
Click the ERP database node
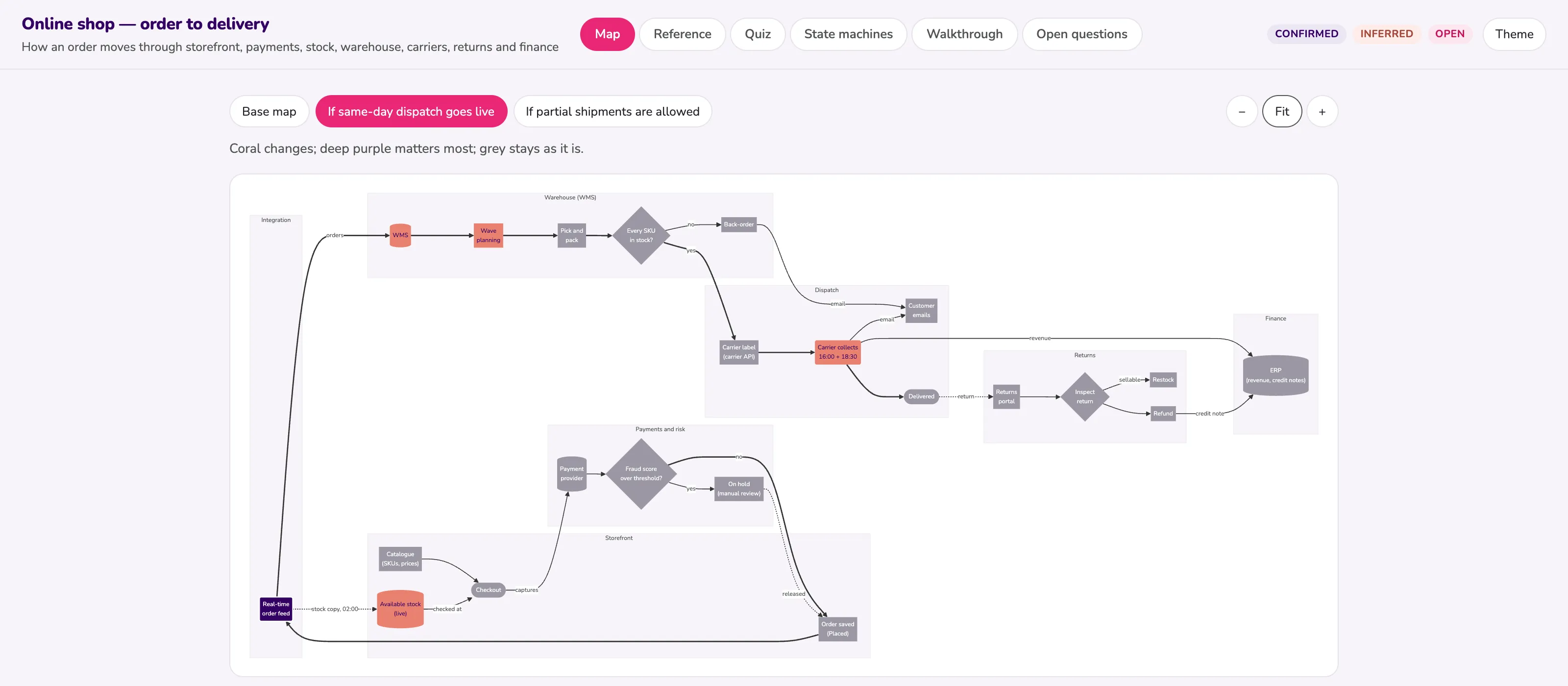coord(1275,375)
